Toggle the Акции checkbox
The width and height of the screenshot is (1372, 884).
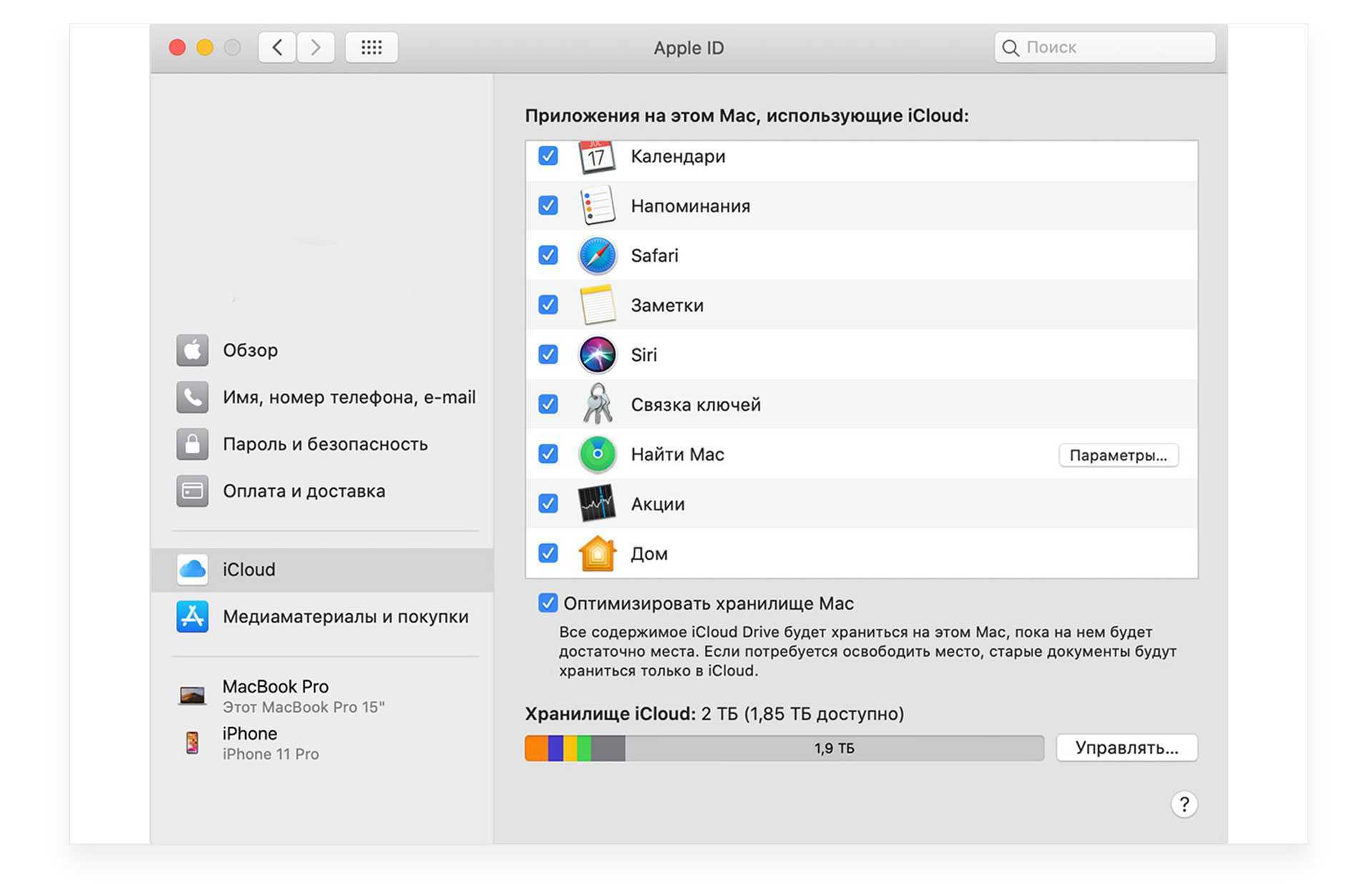[548, 504]
